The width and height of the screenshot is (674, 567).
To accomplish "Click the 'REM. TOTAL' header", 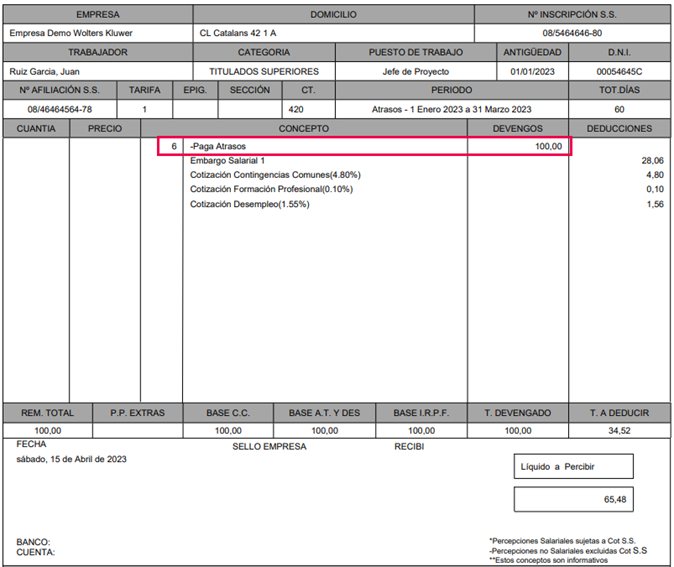I will [48, 413].
